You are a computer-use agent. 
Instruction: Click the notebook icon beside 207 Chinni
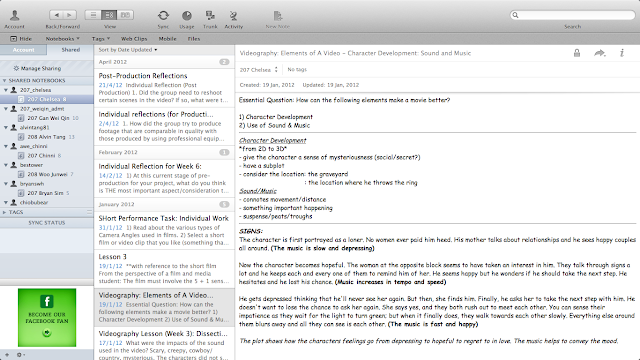21,156
